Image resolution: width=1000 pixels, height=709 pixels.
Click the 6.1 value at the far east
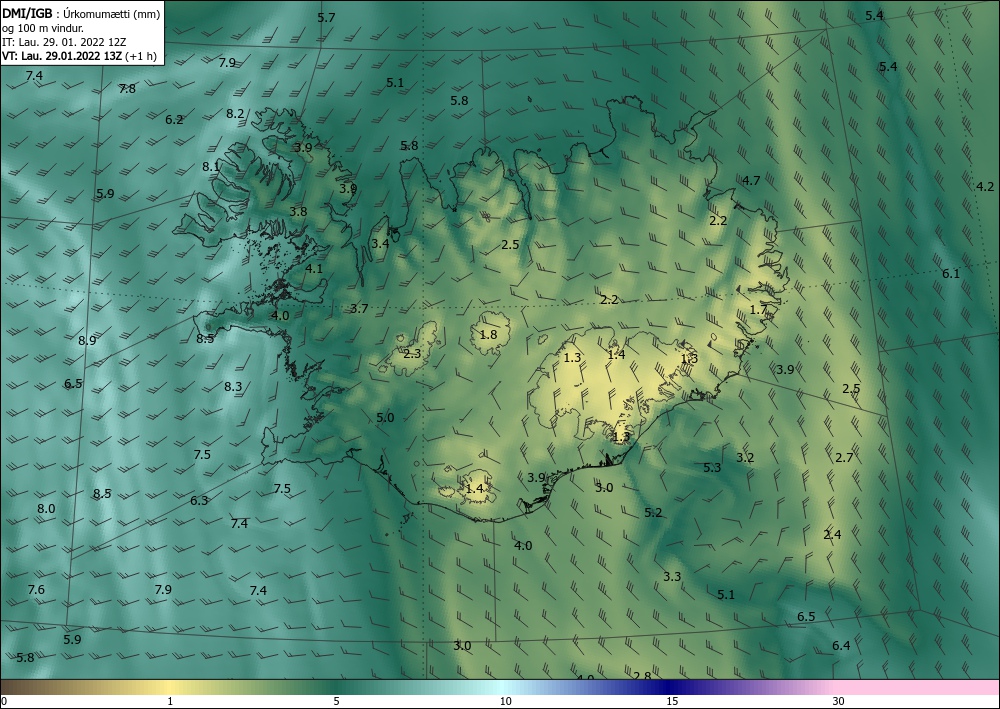coord(951,274)
